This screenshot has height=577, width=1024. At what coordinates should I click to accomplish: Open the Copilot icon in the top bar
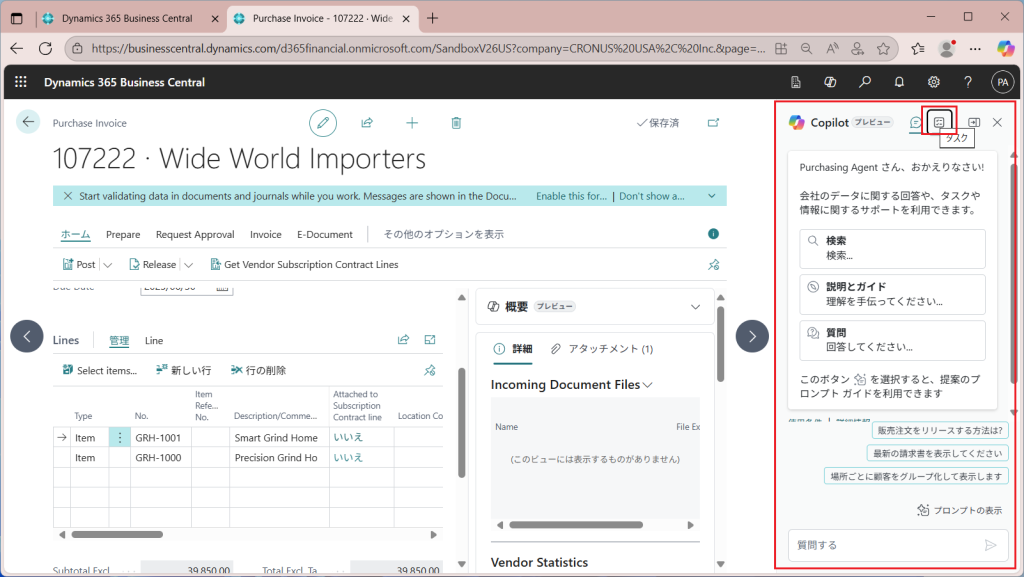click(830, 82)
